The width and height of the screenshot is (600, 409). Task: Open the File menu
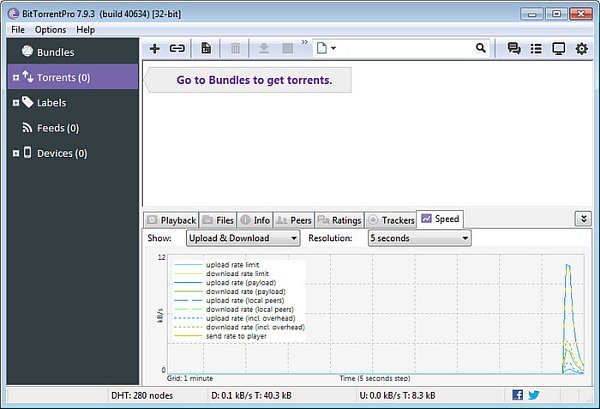(18, 30)
